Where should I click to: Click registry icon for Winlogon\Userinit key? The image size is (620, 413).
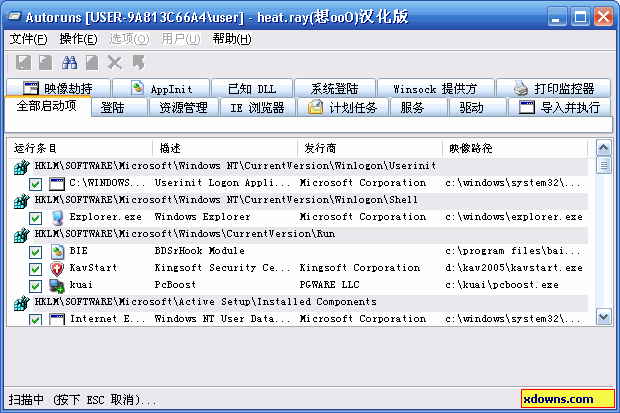[22, 167]
